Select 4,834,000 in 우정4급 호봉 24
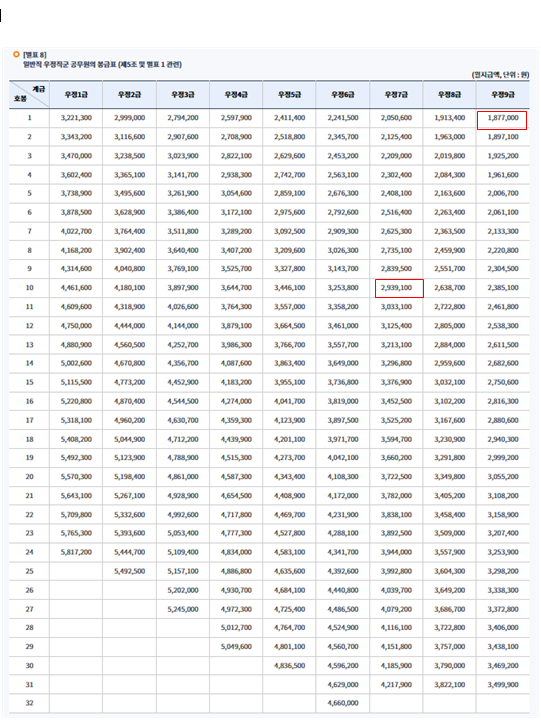 (236, 552)
